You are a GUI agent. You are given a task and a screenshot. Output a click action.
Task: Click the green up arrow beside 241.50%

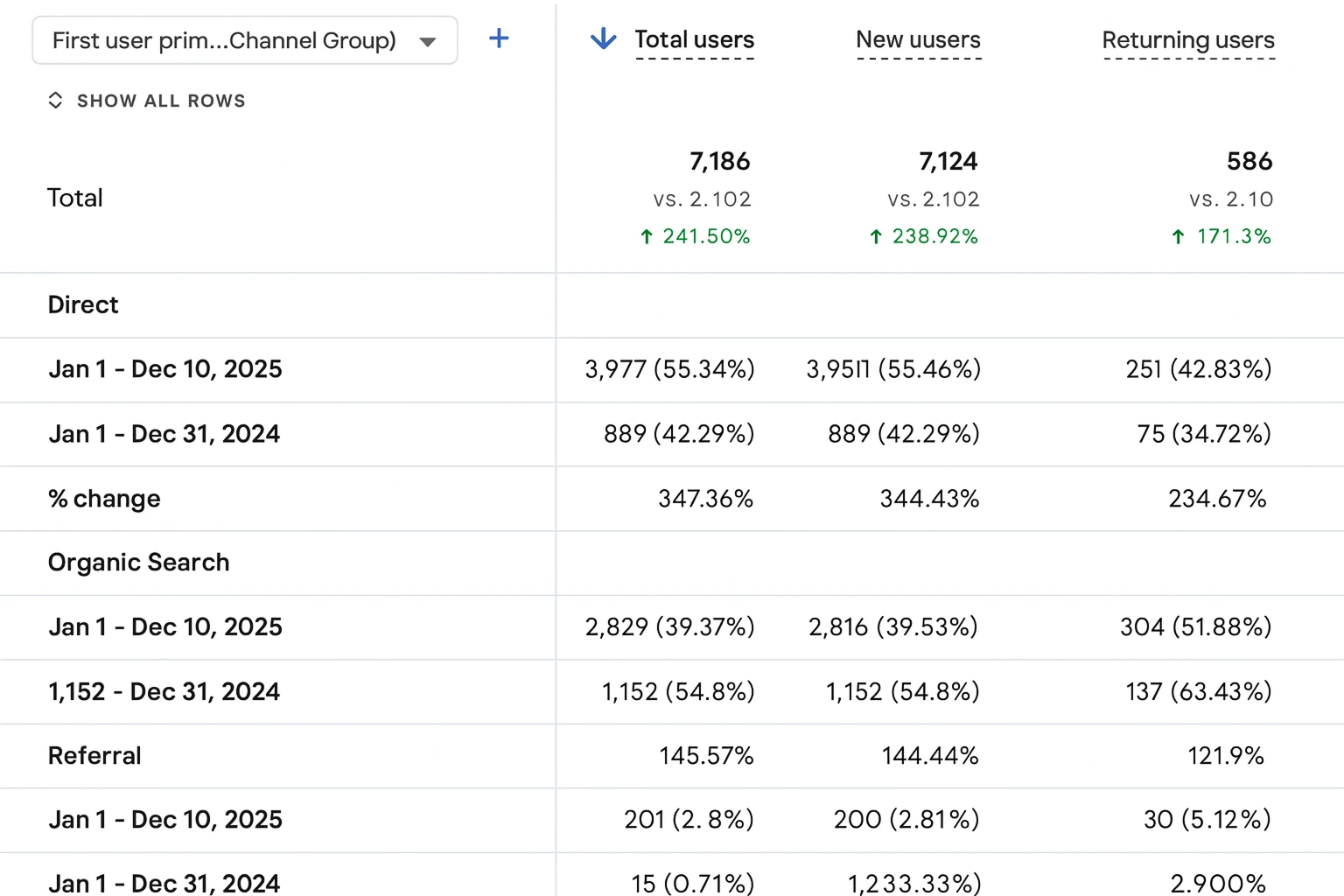[x=647, y=236]
